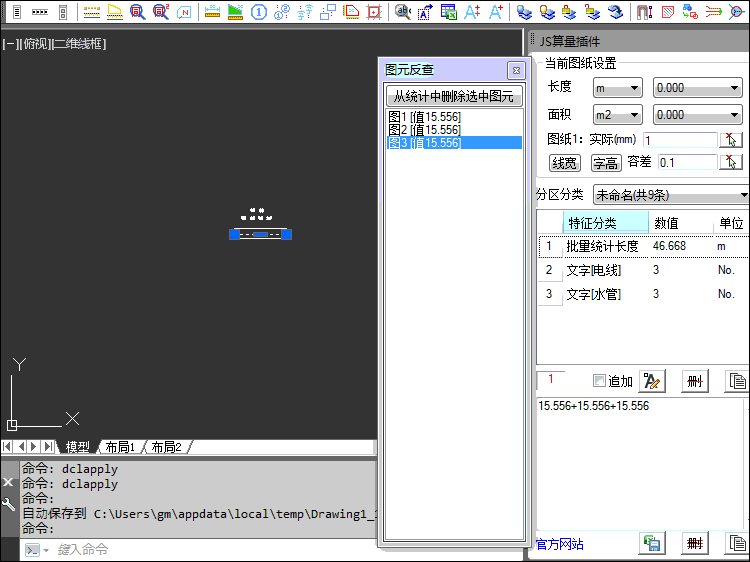Image resolution: width=750 pixels, height=562 pixels.
Task: Open the 面积 unit dropdown showing m2
Action: point(618,115)
